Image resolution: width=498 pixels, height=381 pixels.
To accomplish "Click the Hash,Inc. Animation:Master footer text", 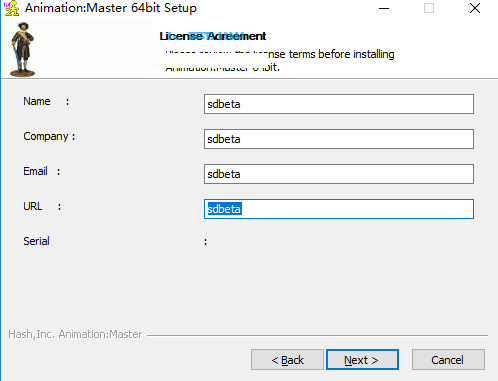I will point(75,334).
